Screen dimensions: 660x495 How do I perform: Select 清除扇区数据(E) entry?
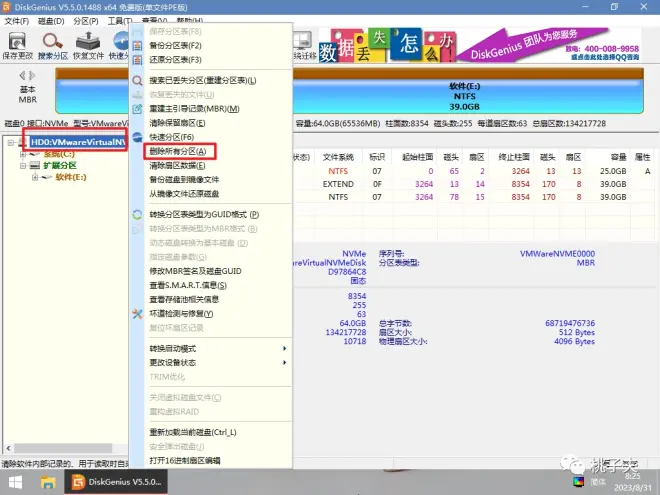click(177, 166)
